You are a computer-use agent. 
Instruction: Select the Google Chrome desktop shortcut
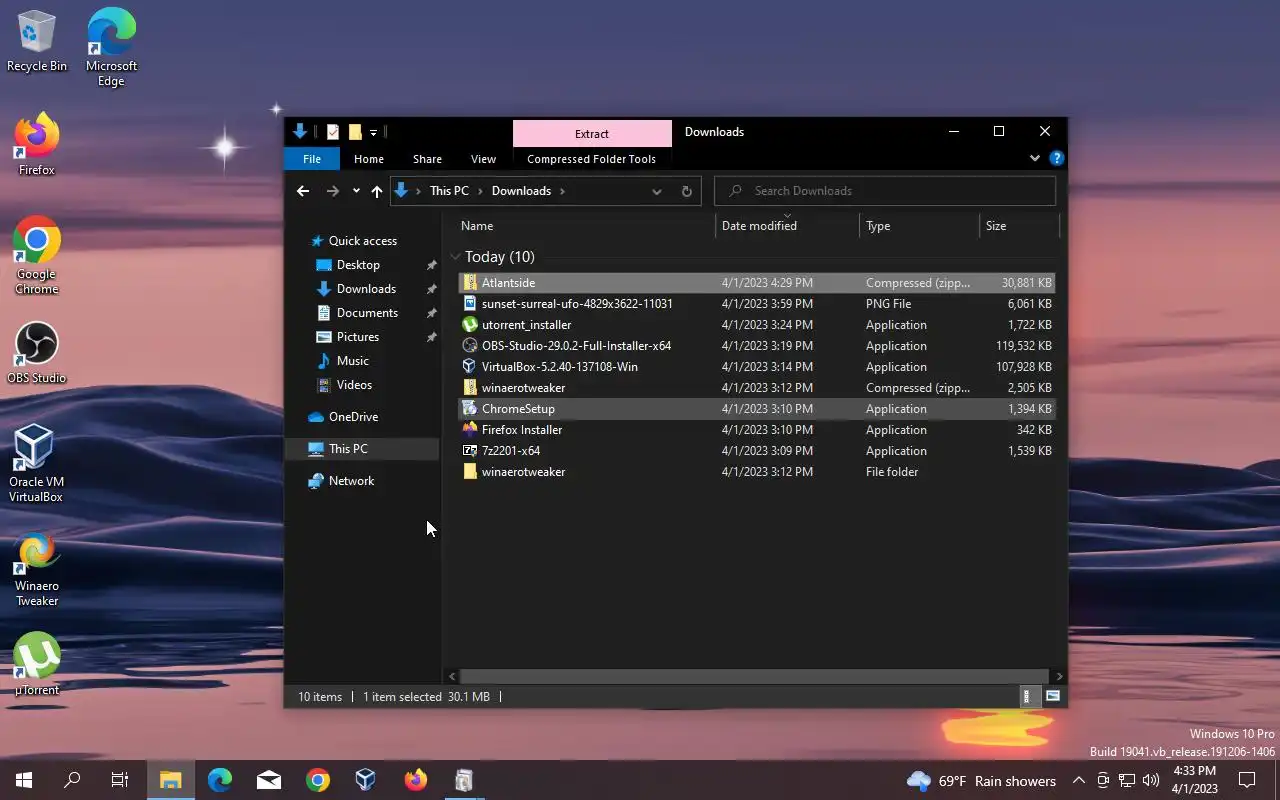click(36, 256)
